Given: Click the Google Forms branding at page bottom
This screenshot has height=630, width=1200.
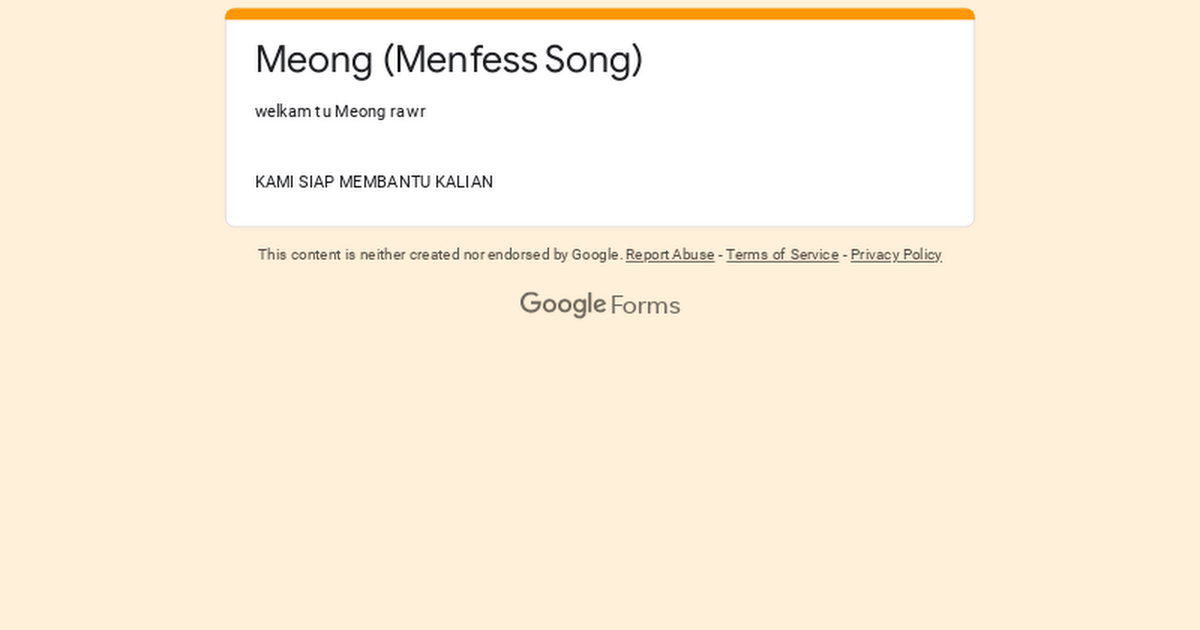Looking at the screenshot, I should point(600,304).
